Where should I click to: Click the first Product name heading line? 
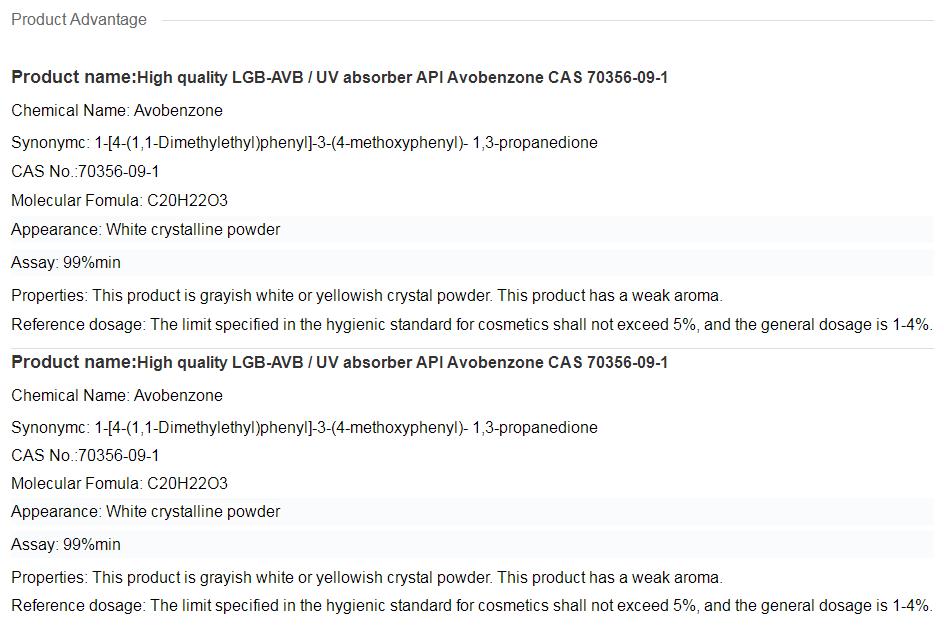click(x=339, y=77)
